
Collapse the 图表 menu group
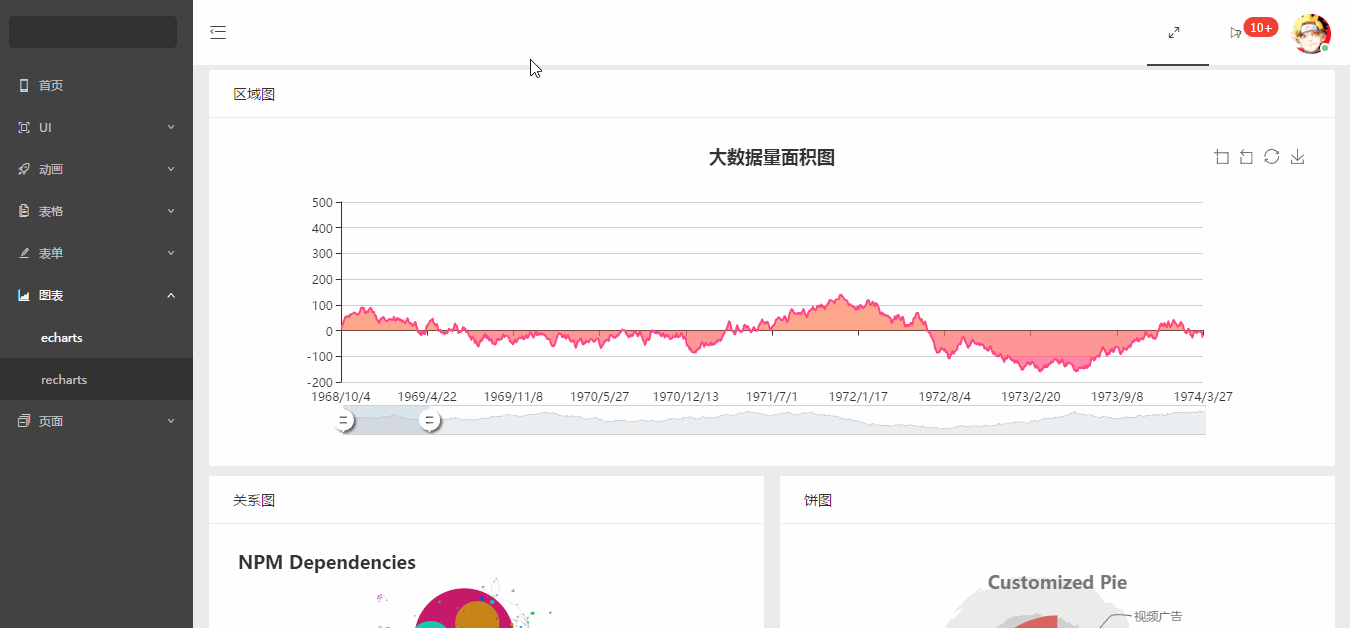(96, 296)
